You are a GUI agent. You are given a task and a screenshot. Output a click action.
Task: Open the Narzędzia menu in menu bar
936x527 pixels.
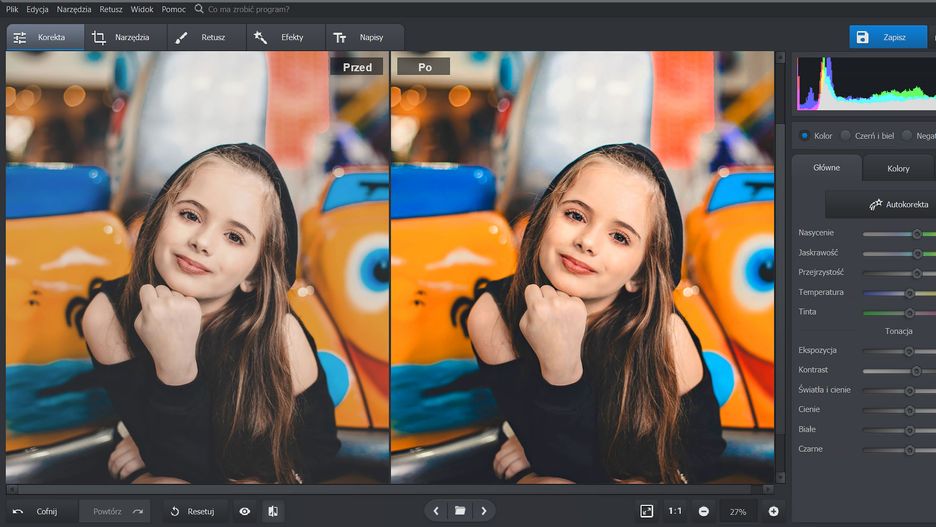(73, 9)
